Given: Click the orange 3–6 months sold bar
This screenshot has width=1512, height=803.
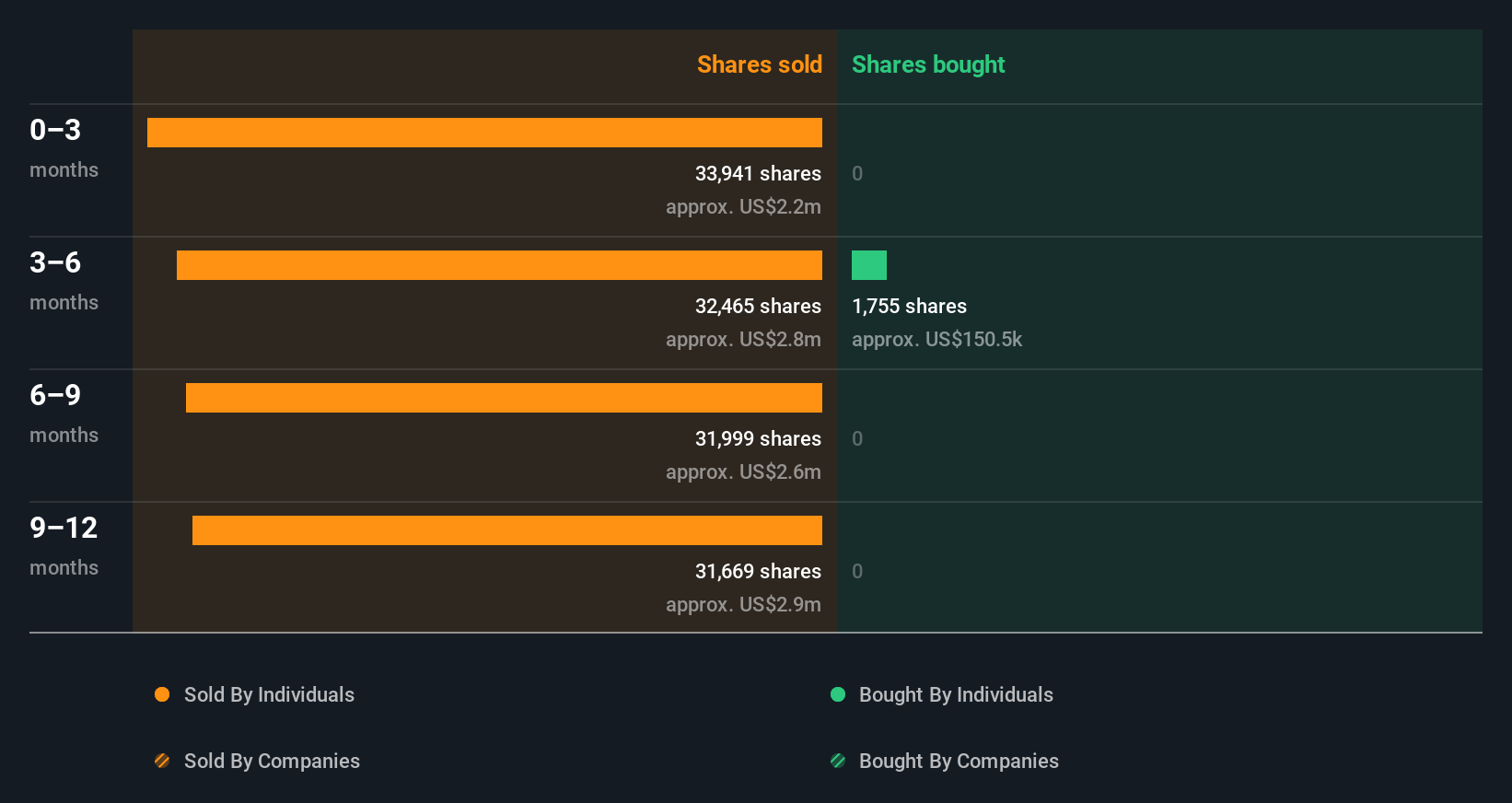Looking at the screenshot, I should [x=499, y=265].
